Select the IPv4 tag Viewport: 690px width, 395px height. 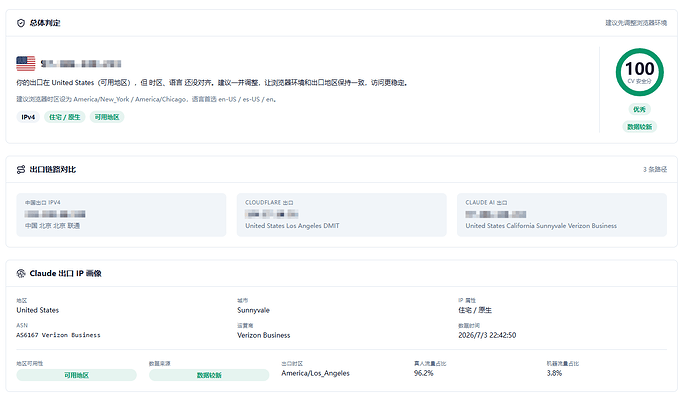click(28, 117)
